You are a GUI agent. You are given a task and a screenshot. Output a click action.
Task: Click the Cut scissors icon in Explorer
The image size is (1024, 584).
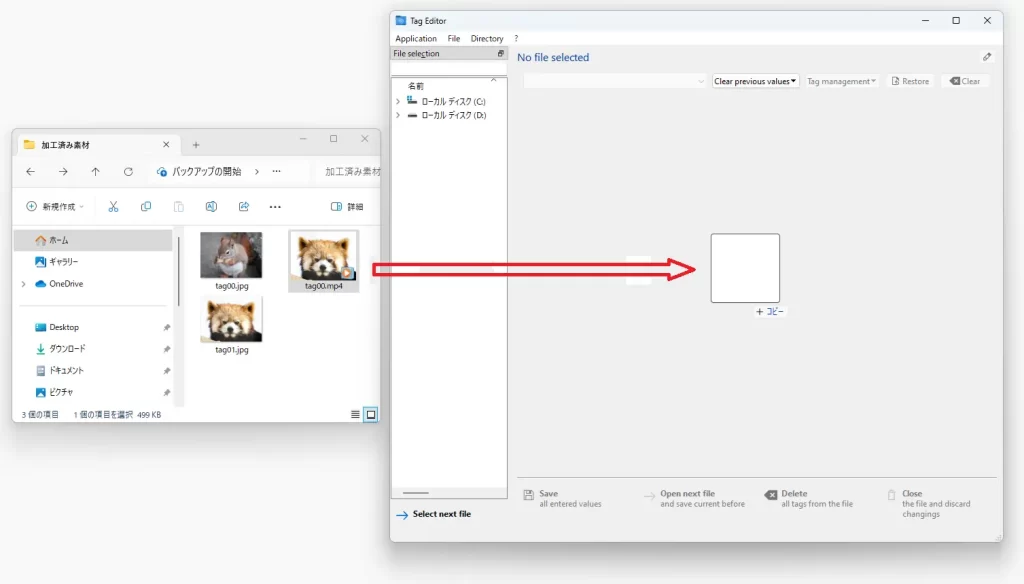tap(113, 207)
